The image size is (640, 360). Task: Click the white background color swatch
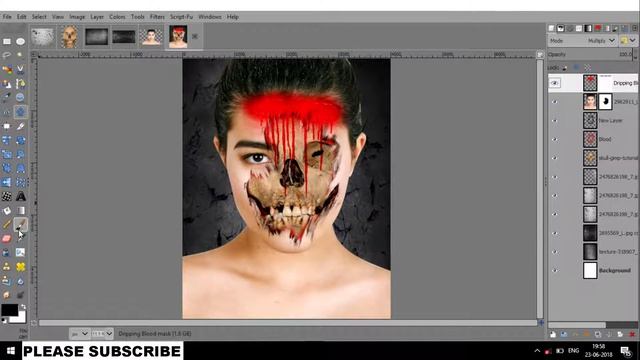pos(20,318)
